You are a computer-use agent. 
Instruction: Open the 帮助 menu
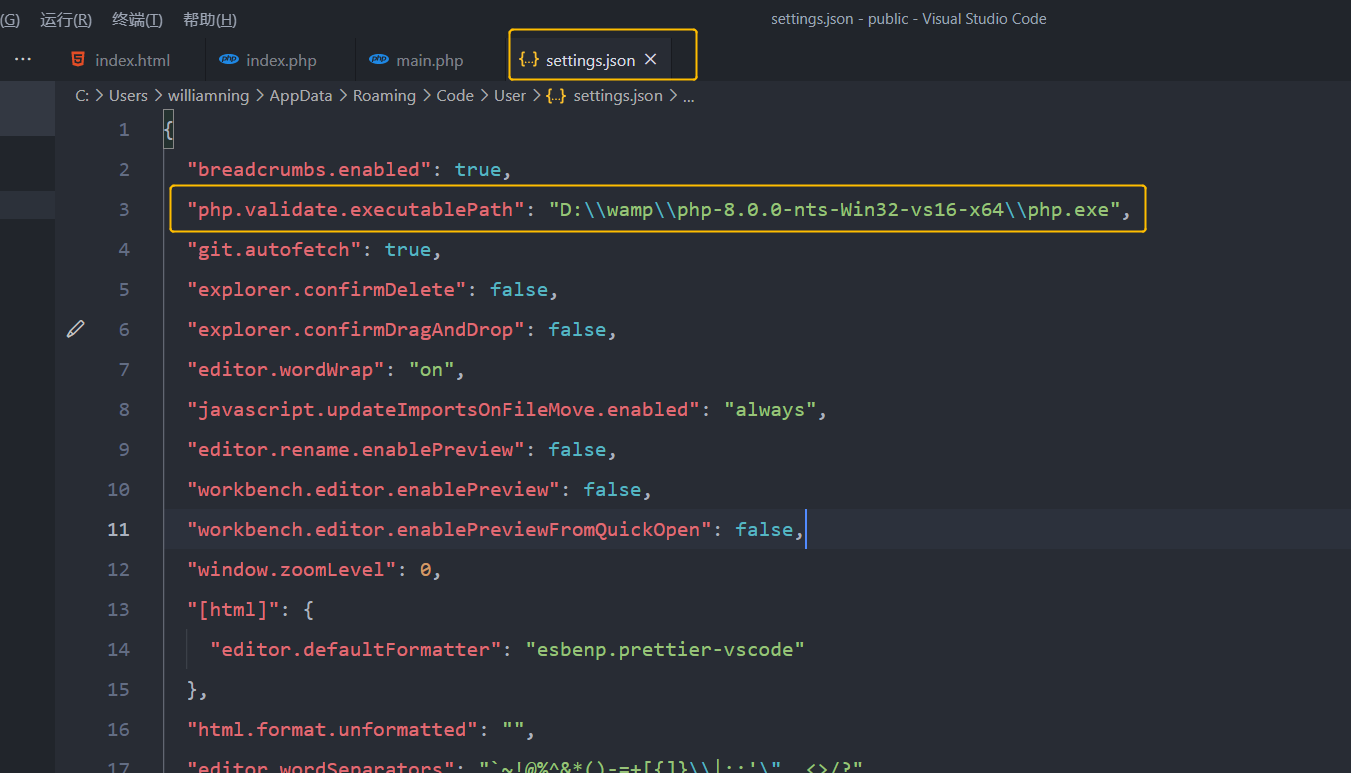pyautogui.click(x=209, y=19)
